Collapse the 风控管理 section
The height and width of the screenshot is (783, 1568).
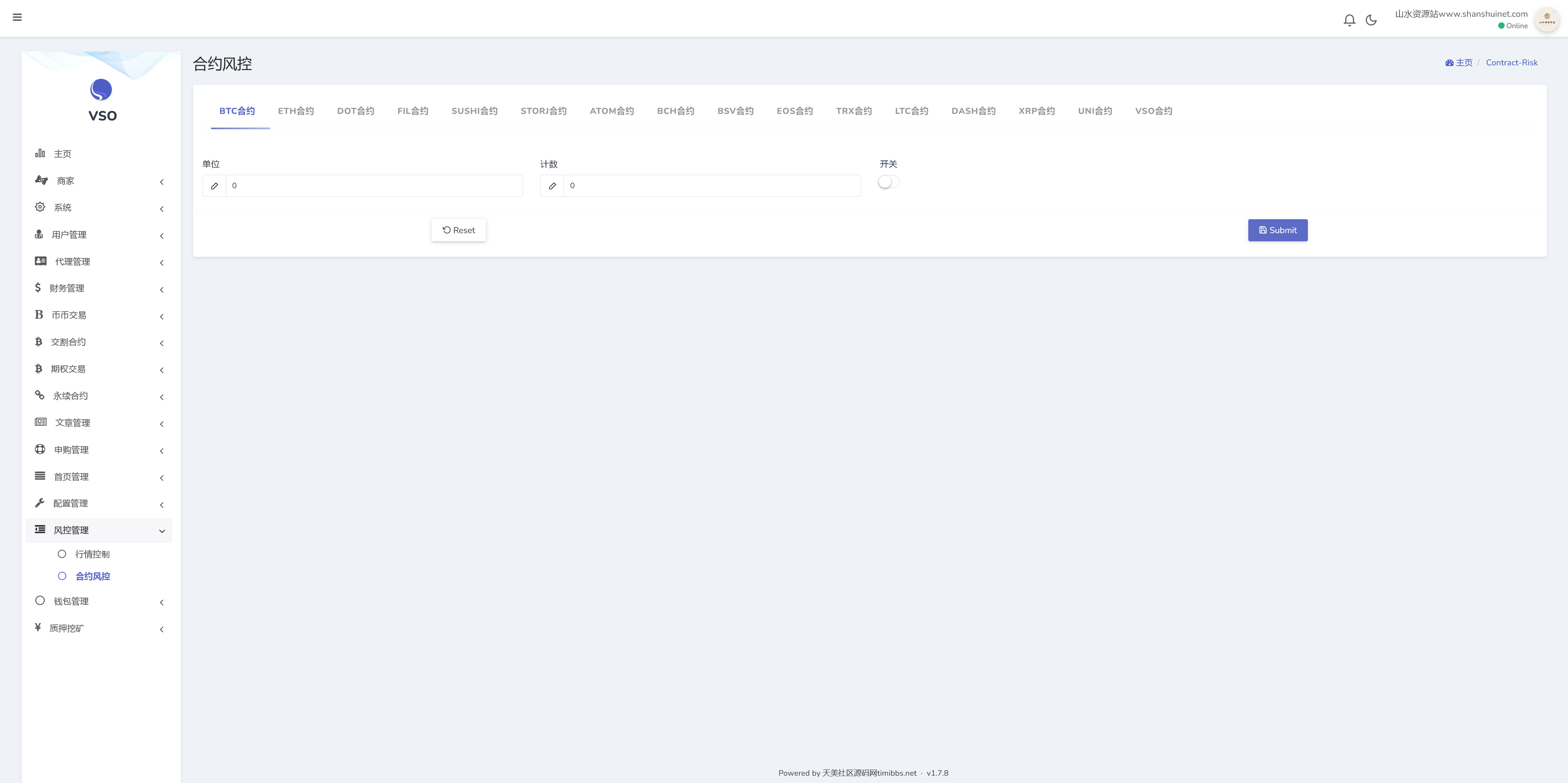tap(162, 531)
